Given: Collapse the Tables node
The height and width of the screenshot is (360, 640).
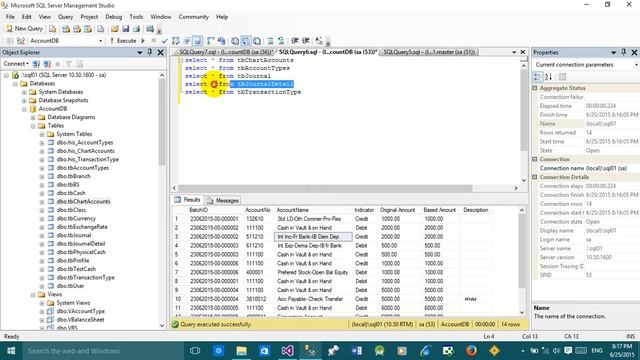Looking at the screenshot, I should pos(33,126).
